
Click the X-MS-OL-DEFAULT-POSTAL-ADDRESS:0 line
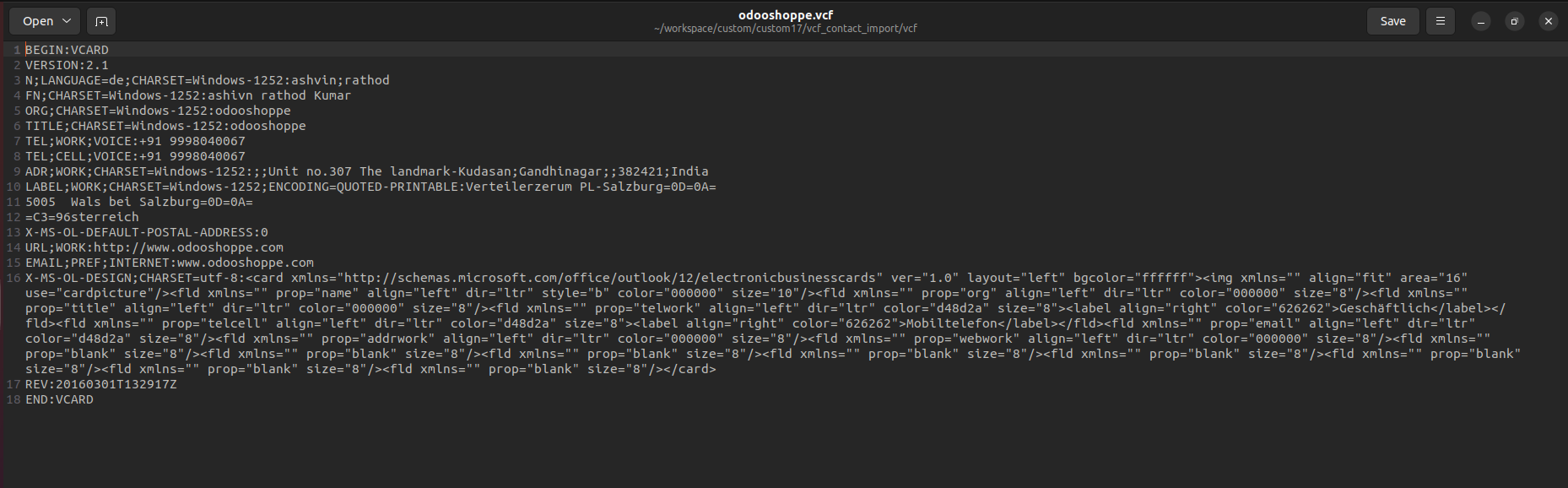(147, 232)
